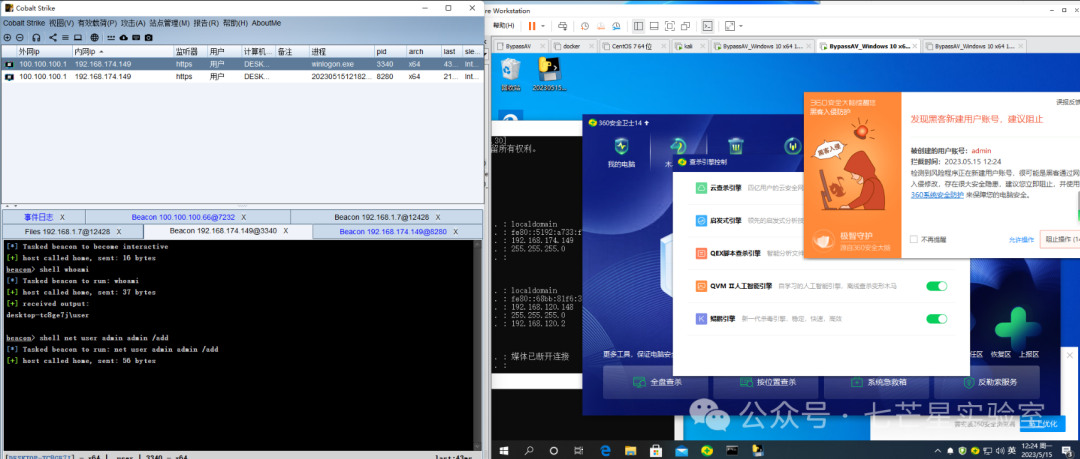The width and height of the screenshot is (1080, 459).
Task: Open the 有效载荷(P) menu
Action: point(97,23)
